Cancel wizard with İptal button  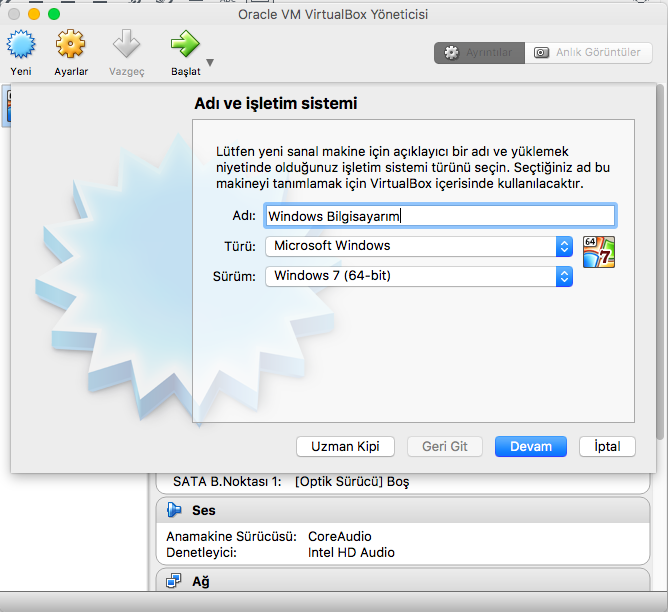click(x=607, y=446)
